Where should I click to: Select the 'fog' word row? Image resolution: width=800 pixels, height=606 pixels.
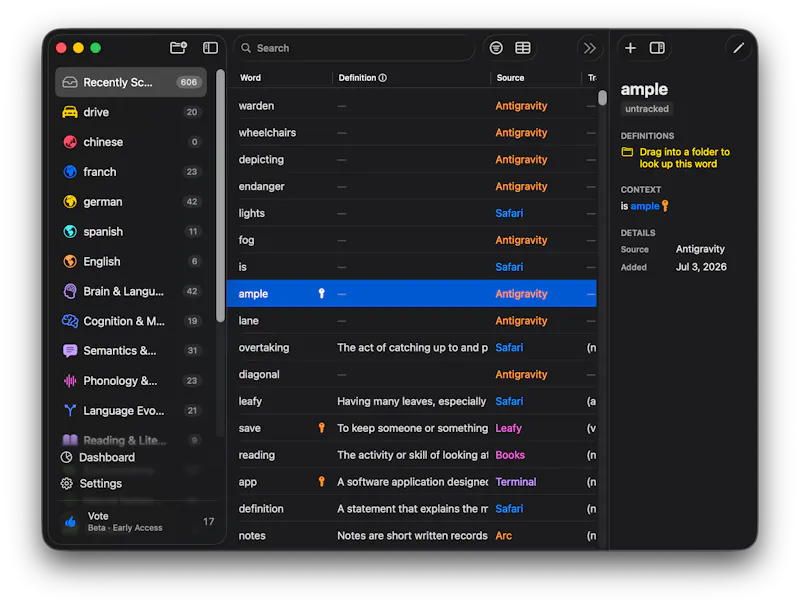pos(411,240)
